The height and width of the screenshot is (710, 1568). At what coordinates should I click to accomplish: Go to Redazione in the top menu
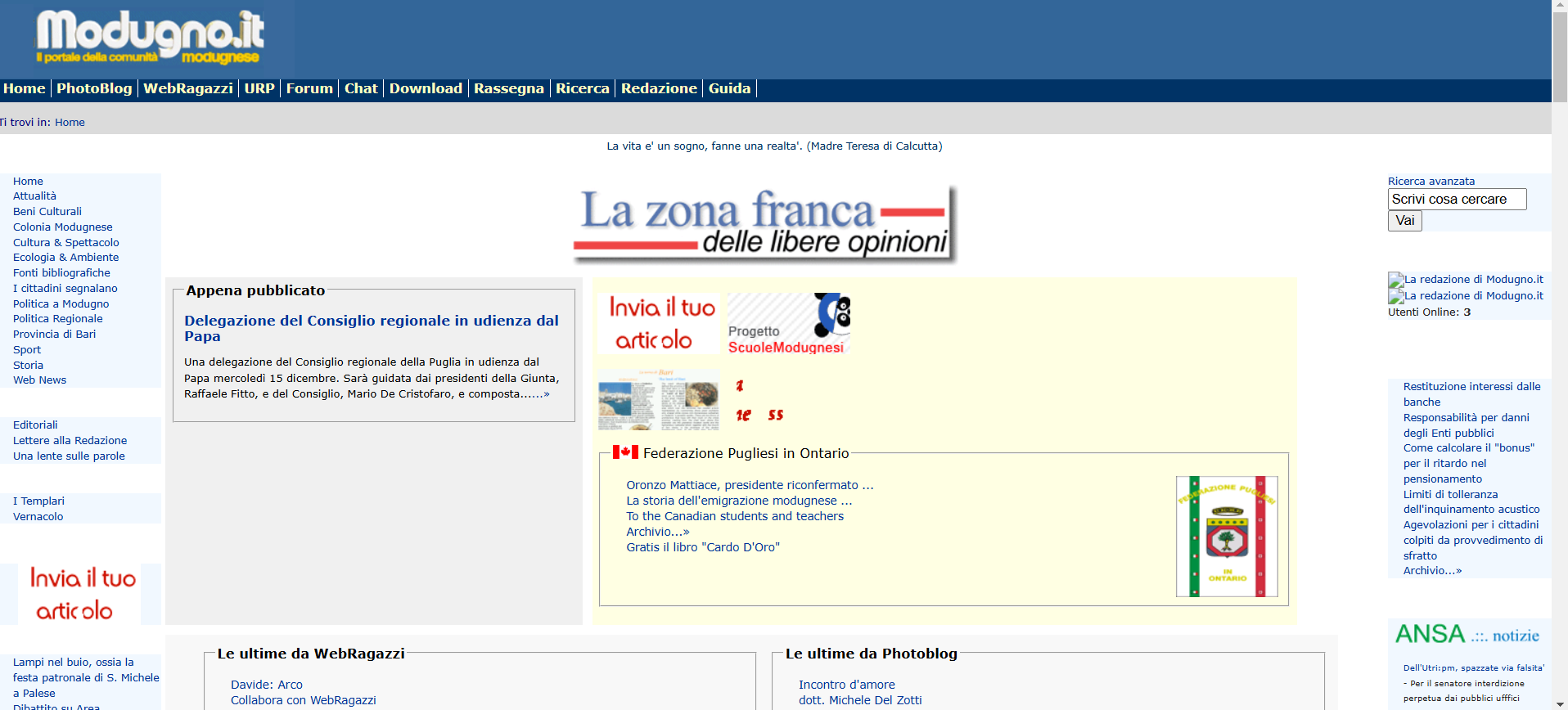(x=659, y=88)
